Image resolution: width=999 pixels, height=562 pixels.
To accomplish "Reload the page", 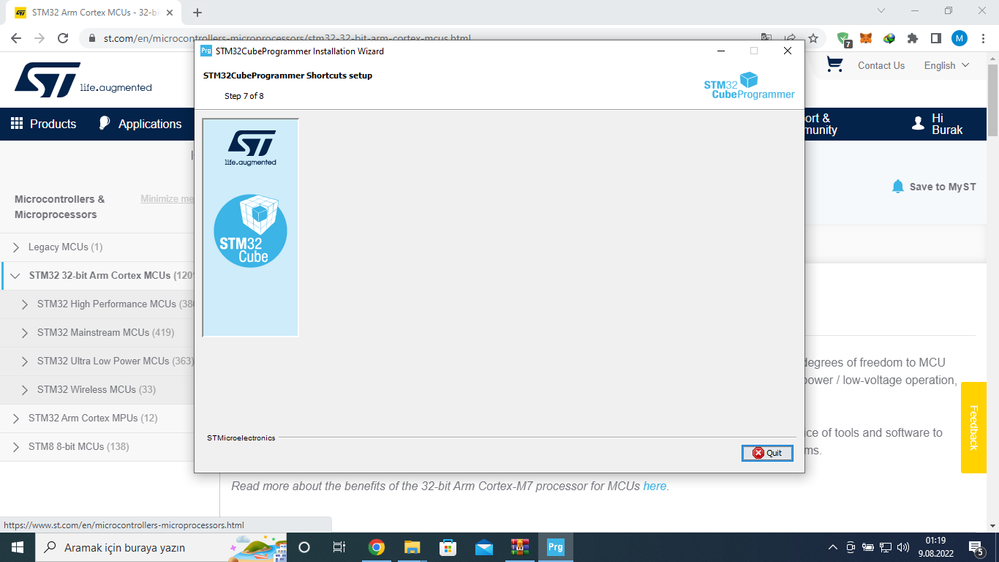I will pyautogui.click(x=62, y=38).
